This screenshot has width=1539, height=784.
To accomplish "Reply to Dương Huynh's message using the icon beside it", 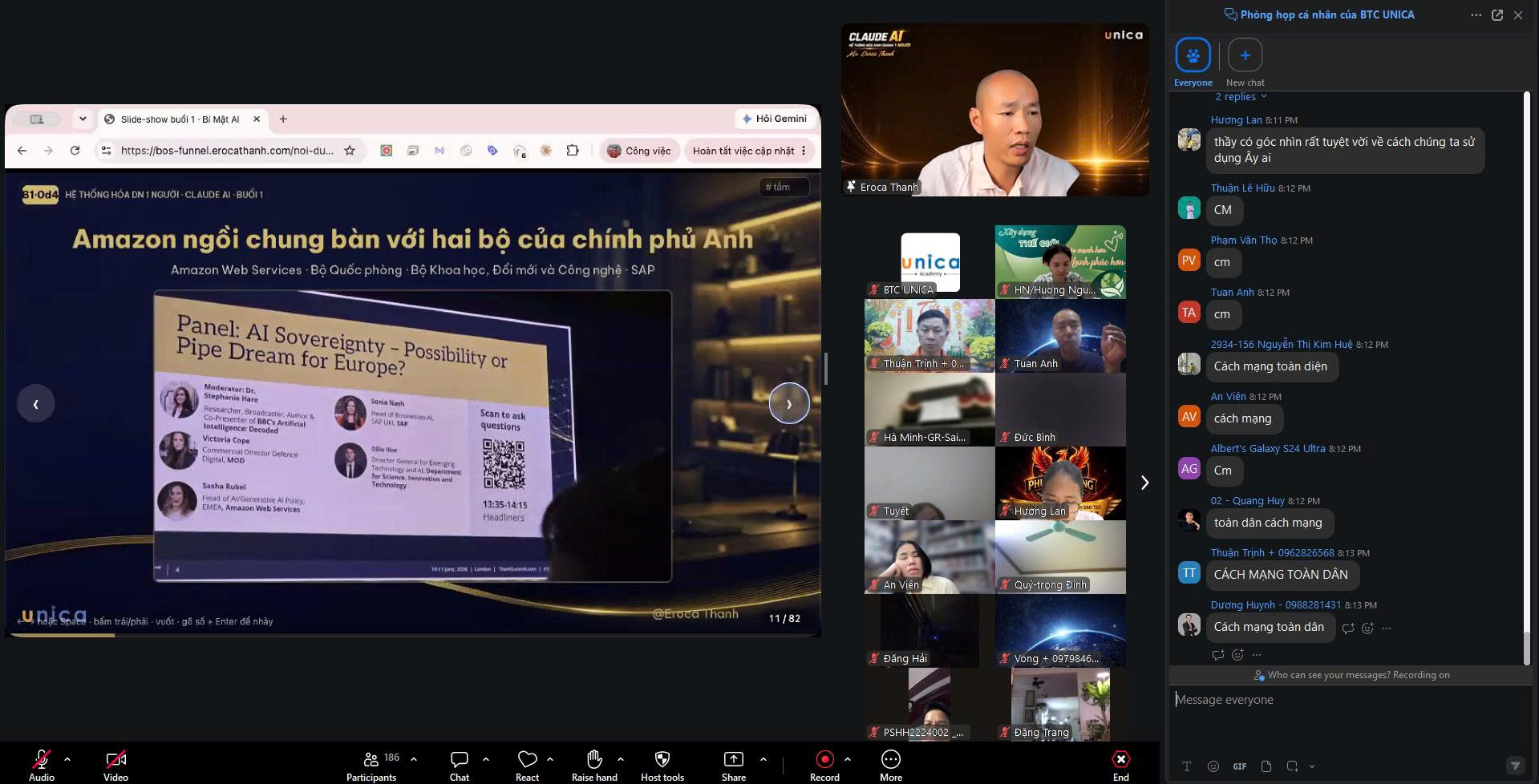I will (x=1348, y=628).
